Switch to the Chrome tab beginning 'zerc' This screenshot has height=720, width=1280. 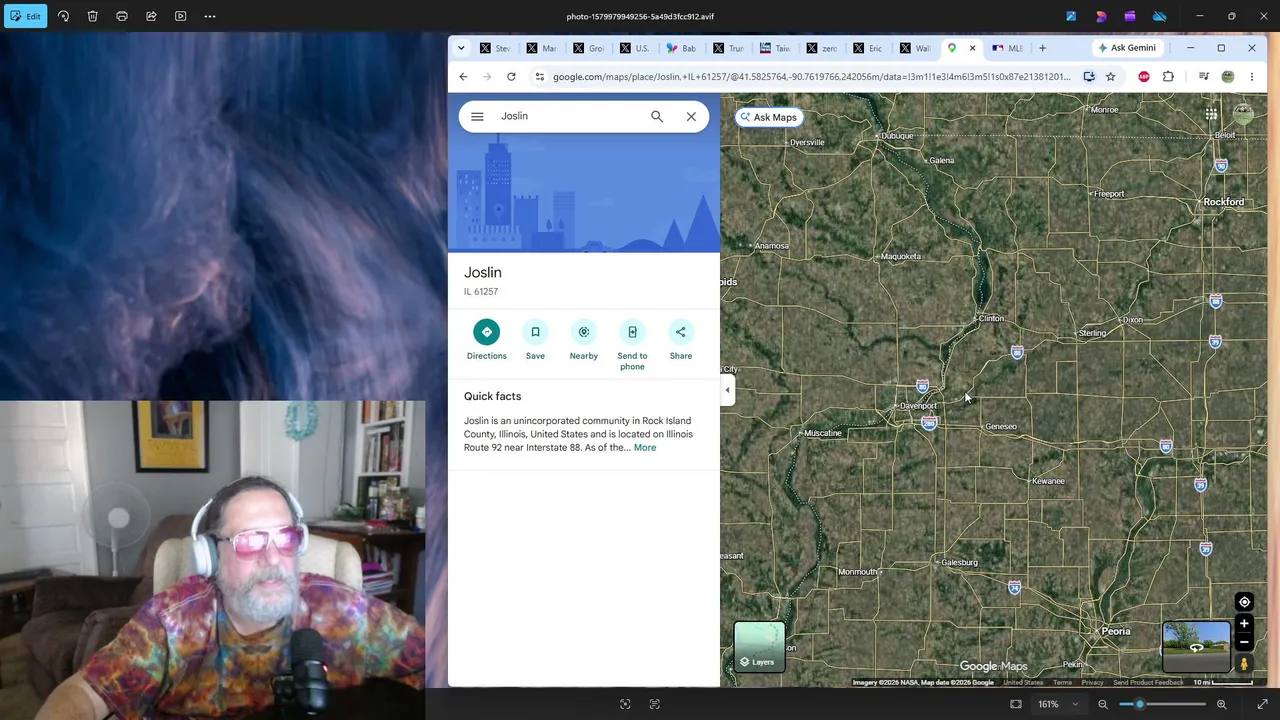pyautogui.click(x=821, y=48)
